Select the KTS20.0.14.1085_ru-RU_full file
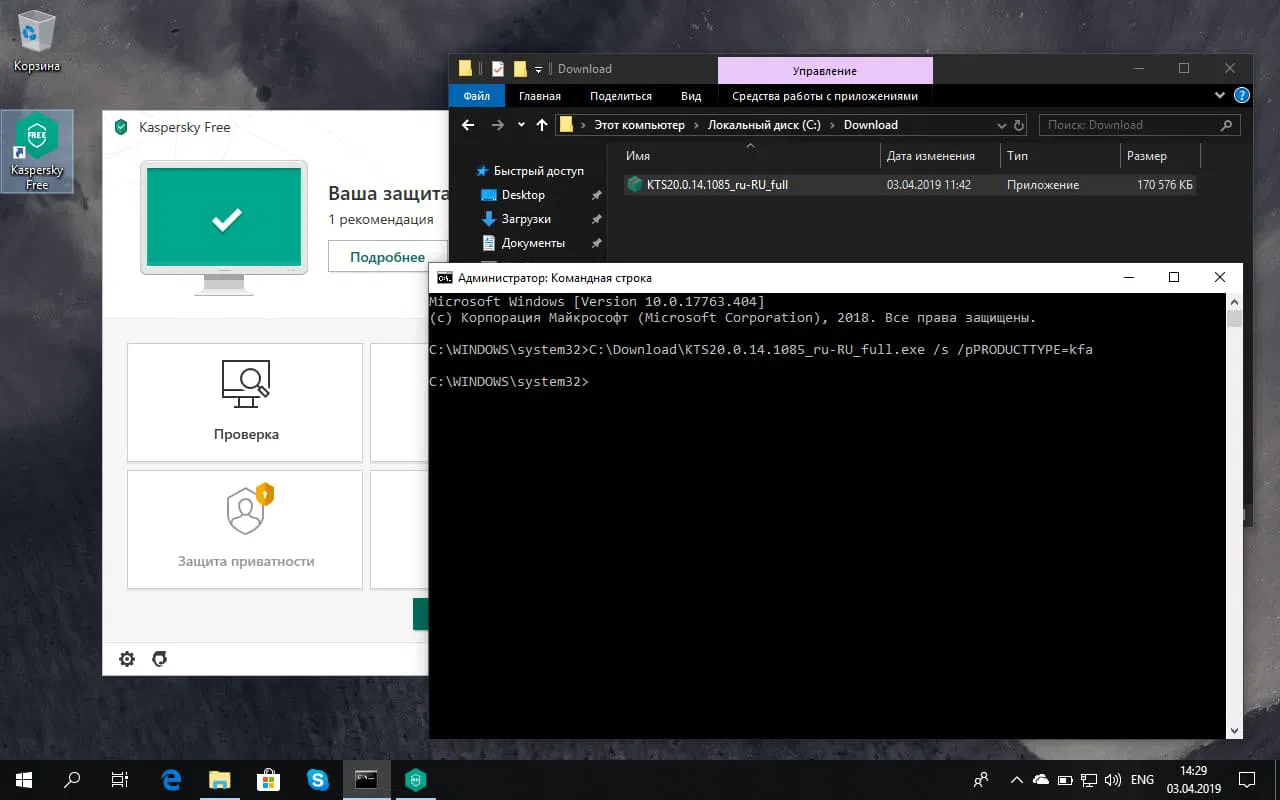Screen dimensions: 1280x800 click(717, 185)
